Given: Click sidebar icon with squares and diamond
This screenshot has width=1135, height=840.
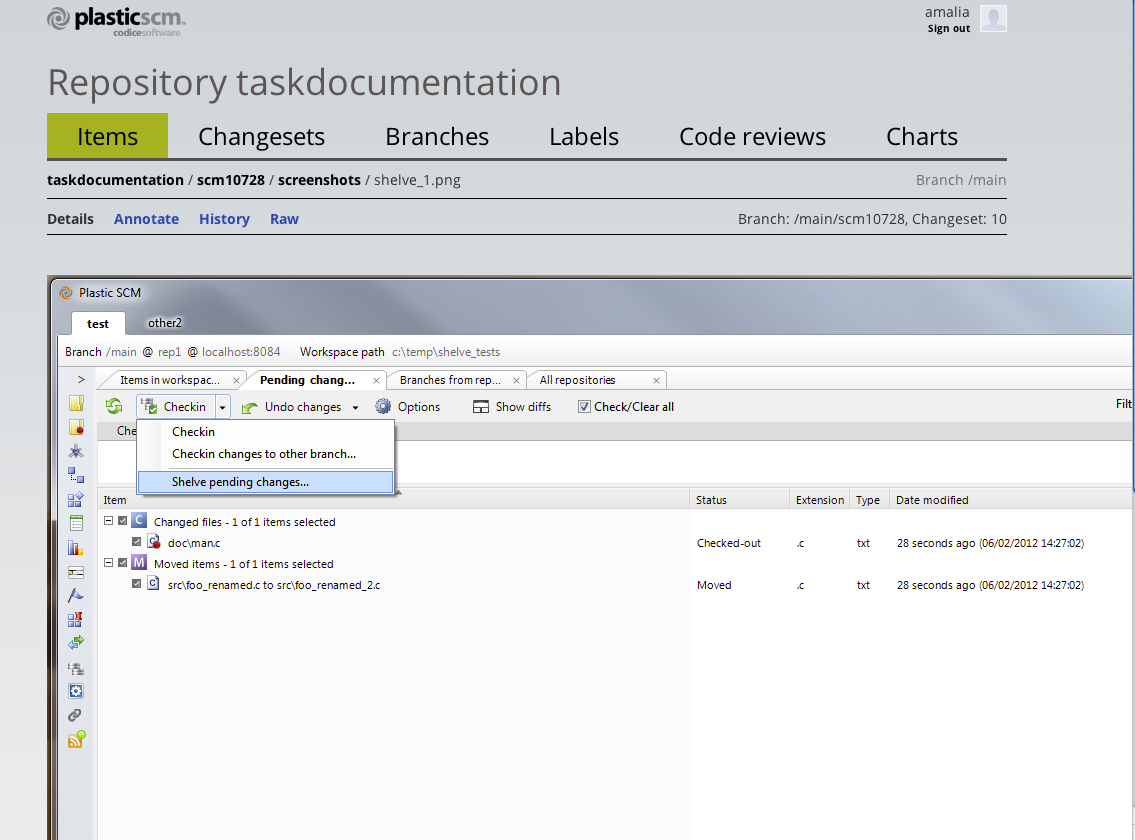Looking at the screenshot, I should (76, 499).
